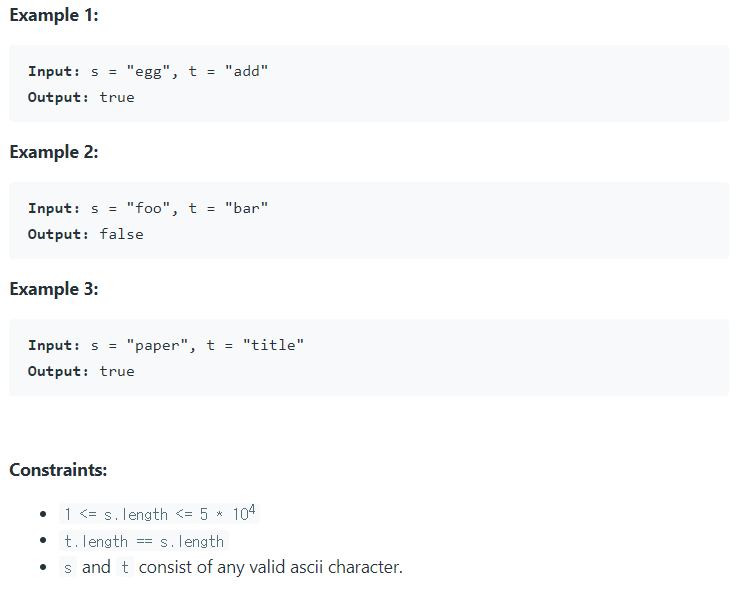The height and width of the screenshot is (597, 743).
Task: Click the Constraints heading
Action: [x=58, y=470]
